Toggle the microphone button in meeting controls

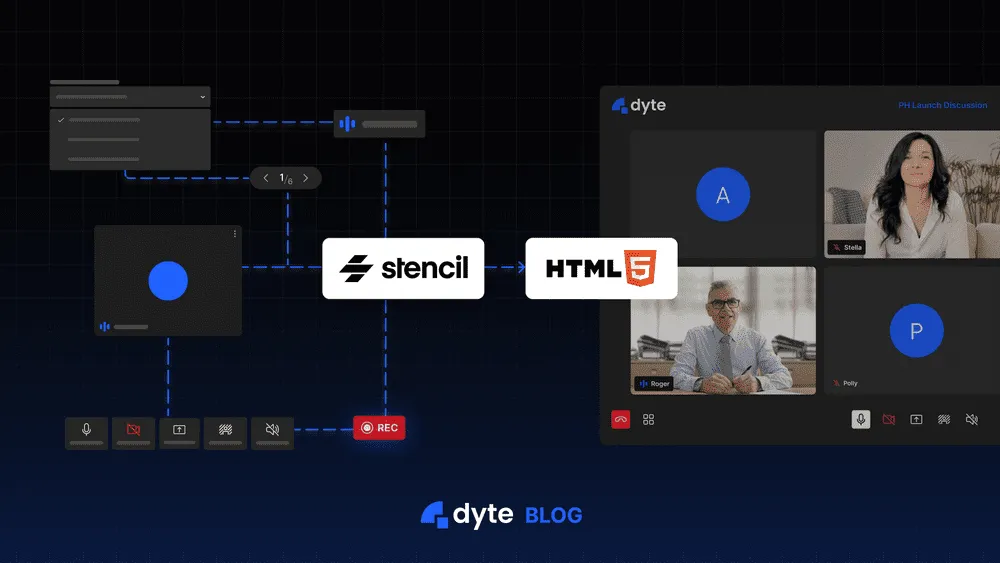click(861, 419)
